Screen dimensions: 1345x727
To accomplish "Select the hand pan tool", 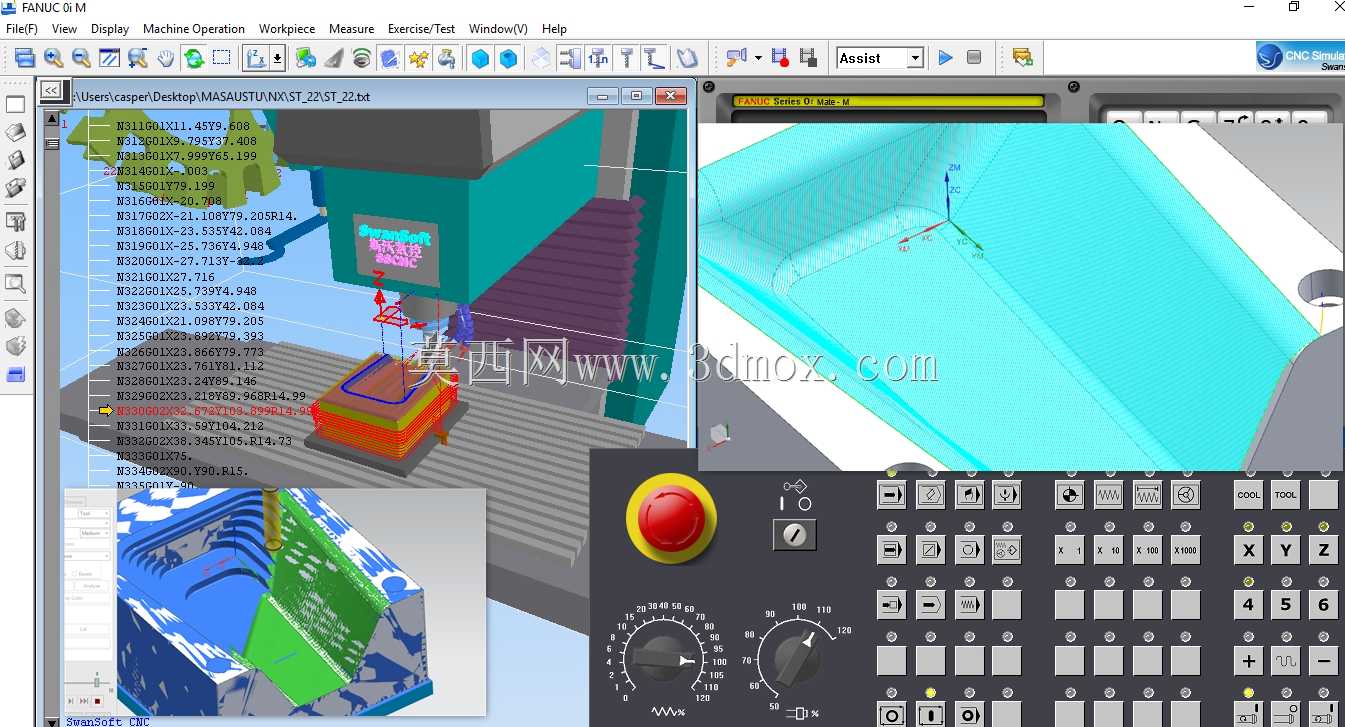I will pyautogui.click(x=165, y=58).
